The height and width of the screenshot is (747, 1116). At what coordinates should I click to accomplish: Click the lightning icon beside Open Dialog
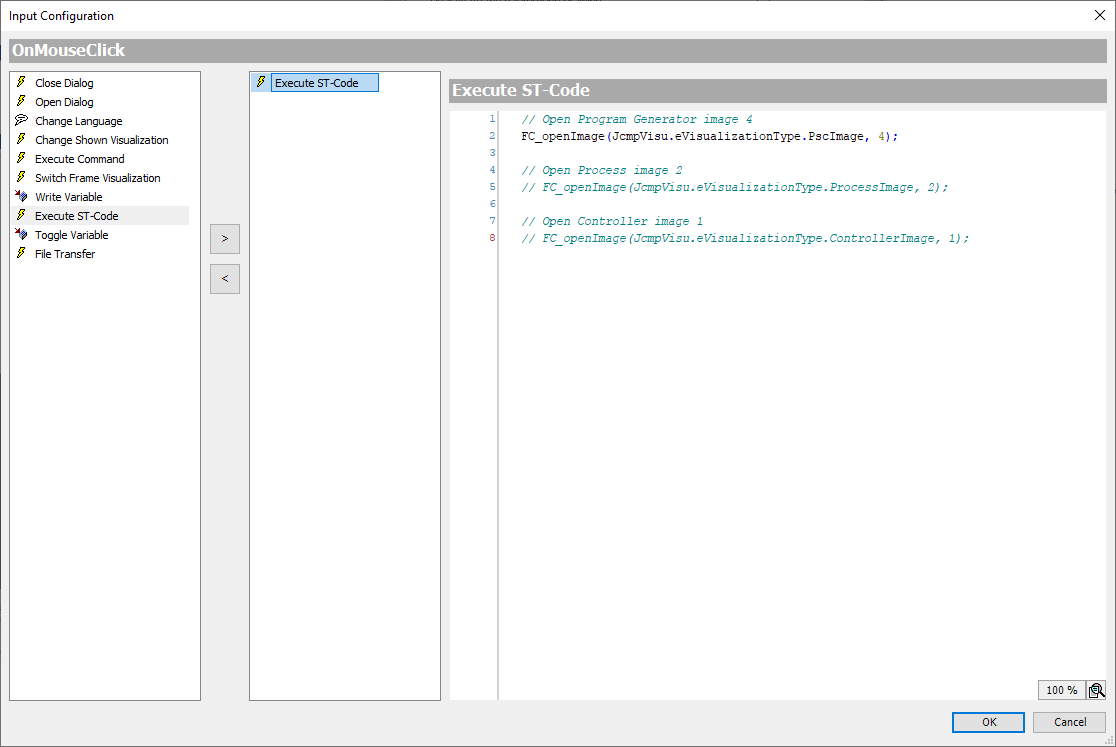[x=21, y=102]
